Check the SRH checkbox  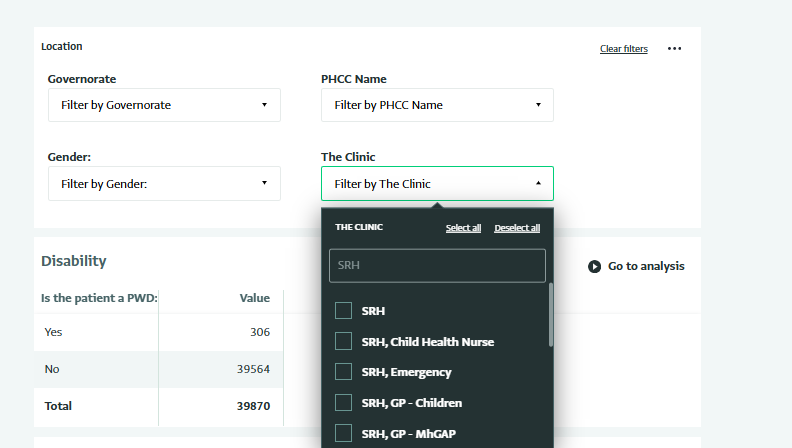pyautogui.click(x=343, y=311)
